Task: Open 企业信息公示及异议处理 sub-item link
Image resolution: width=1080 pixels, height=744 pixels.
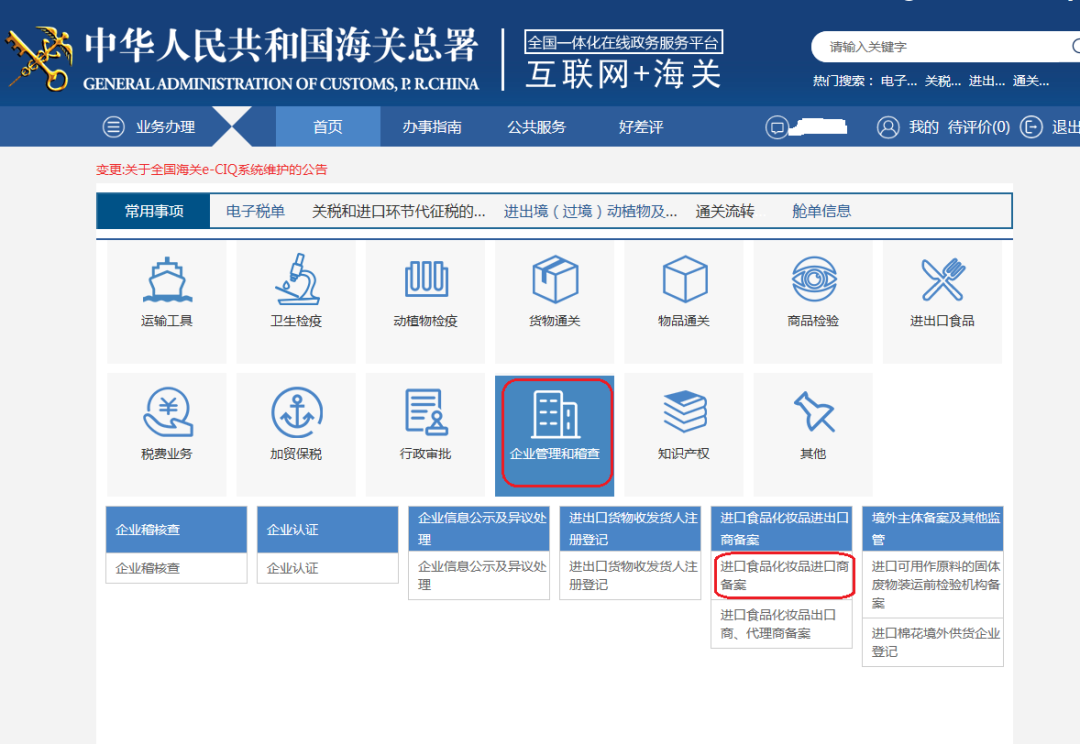Action: click(482, 575)
